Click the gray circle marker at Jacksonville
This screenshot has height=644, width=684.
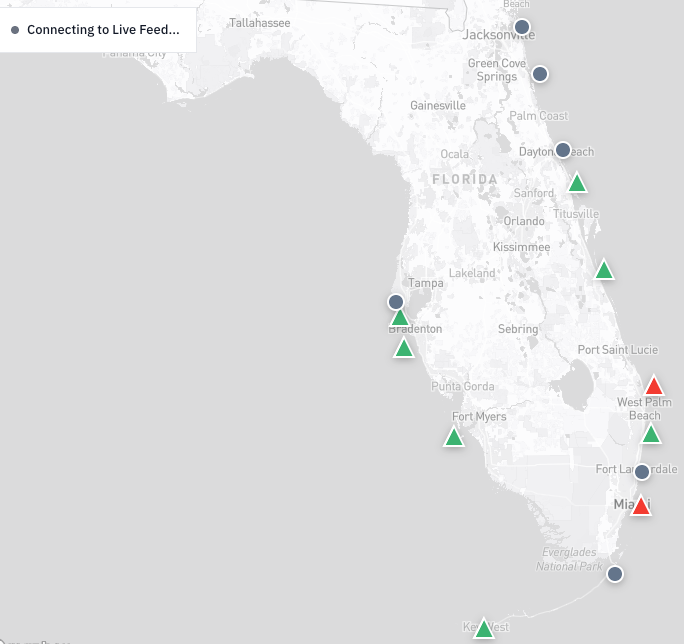(522, 27)
